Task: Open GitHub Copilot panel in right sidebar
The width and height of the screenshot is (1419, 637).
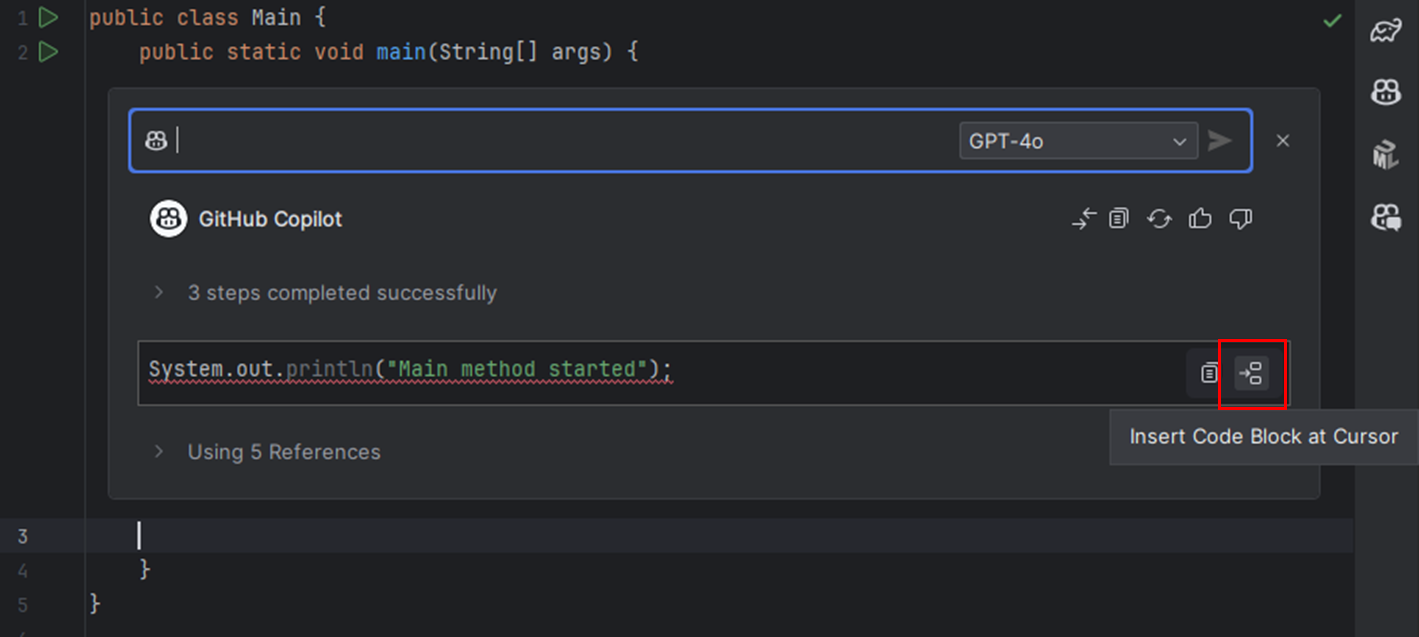Action: [x=1386, y=93]
